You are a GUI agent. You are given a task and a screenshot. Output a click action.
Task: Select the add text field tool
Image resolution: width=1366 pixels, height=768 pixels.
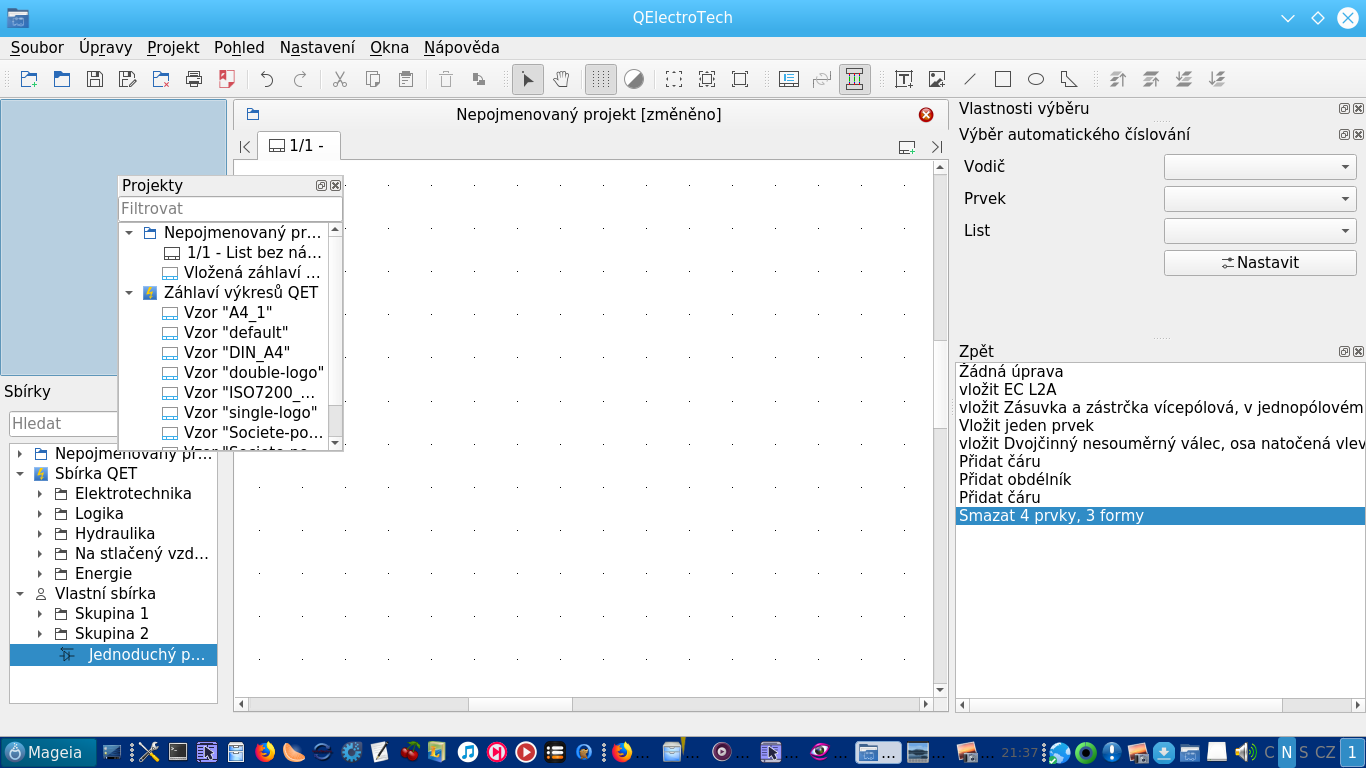pos(903,79)
